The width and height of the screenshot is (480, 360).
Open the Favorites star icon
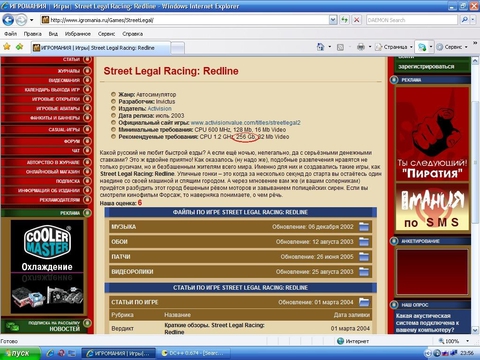click(7, 47)
